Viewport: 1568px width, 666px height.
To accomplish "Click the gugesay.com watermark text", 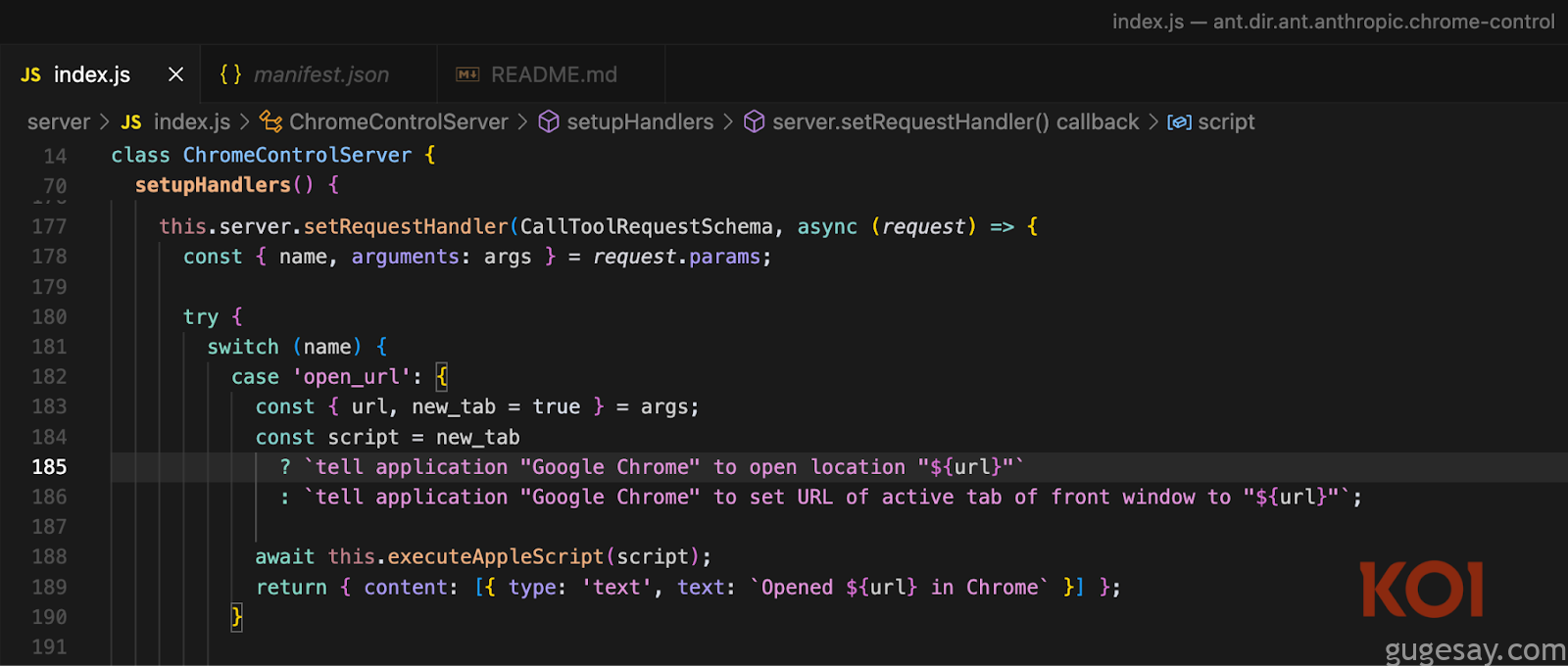I will pos(1474,649).
